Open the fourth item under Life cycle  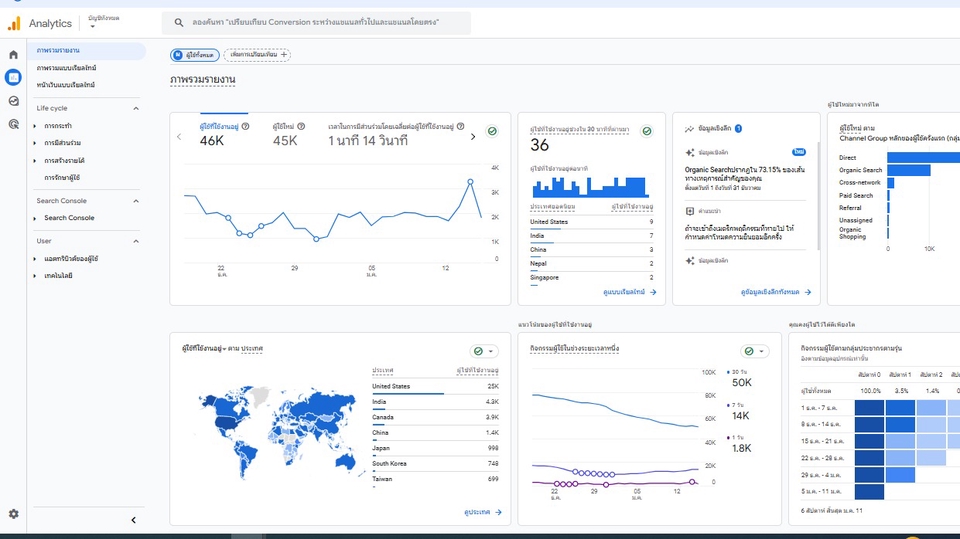point(62,178)
